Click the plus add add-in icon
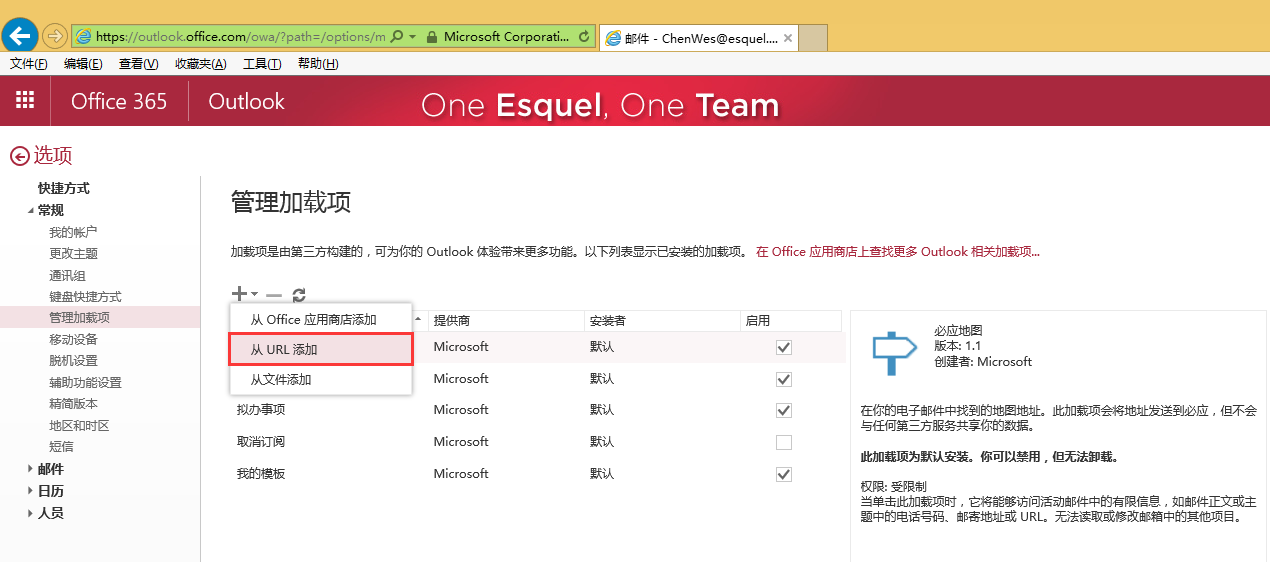1270x562 pixels. tap(239, 294)
